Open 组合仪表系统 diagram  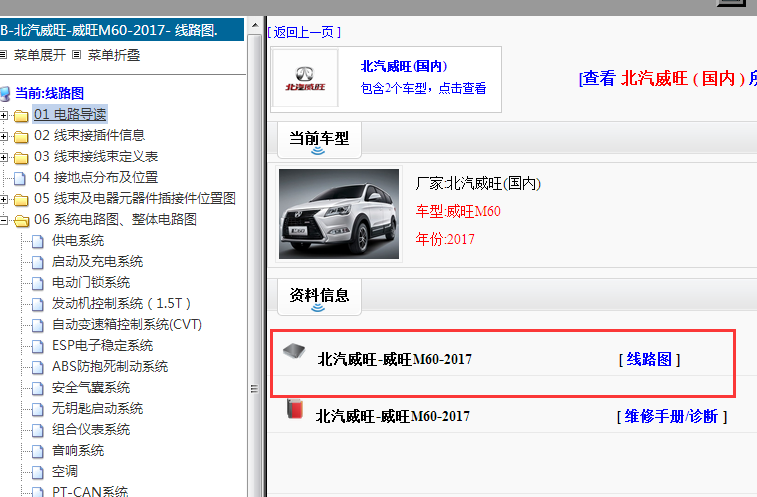91,429
